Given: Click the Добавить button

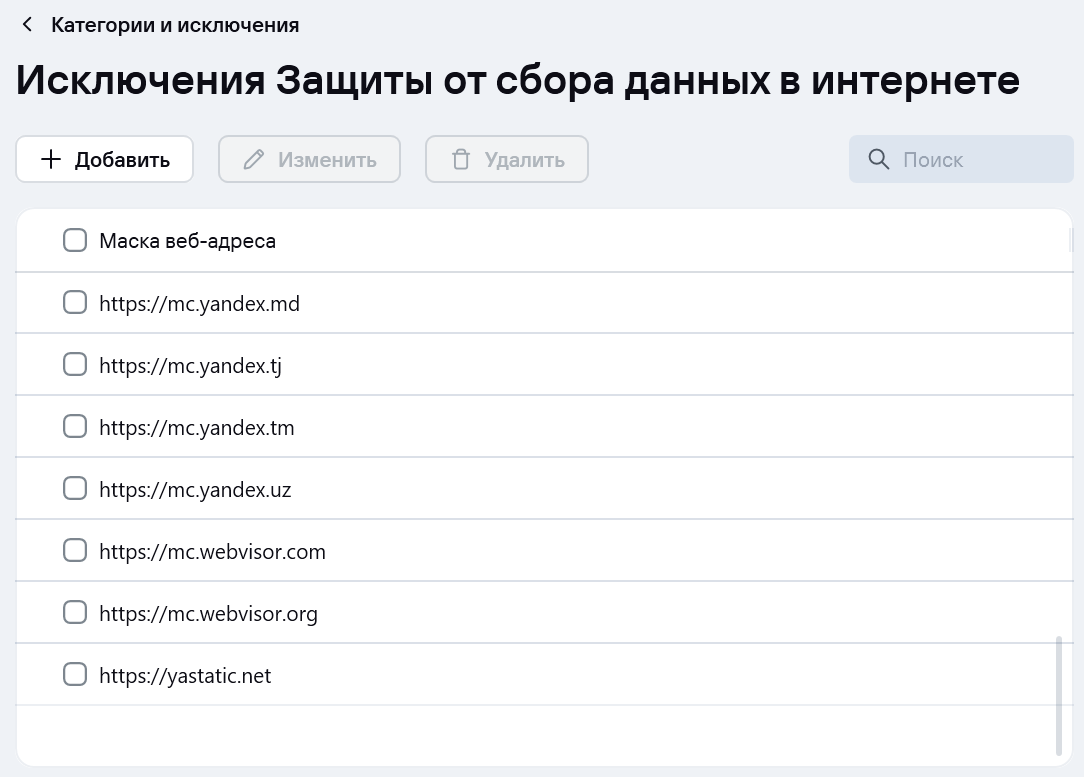Looking at the screenshot, I should click(x=104, y=159).
